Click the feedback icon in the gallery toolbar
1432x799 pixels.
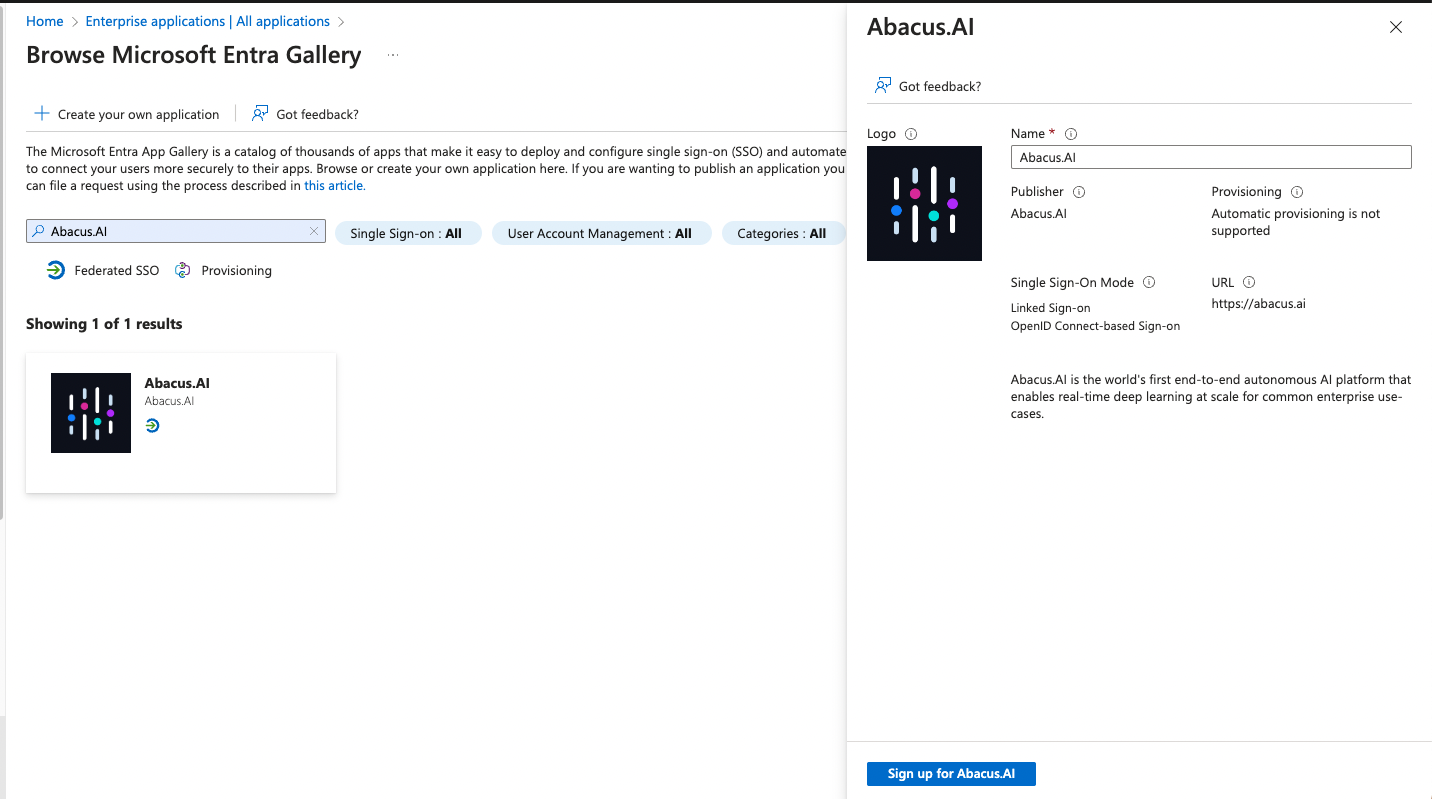(x=260, y=114)
